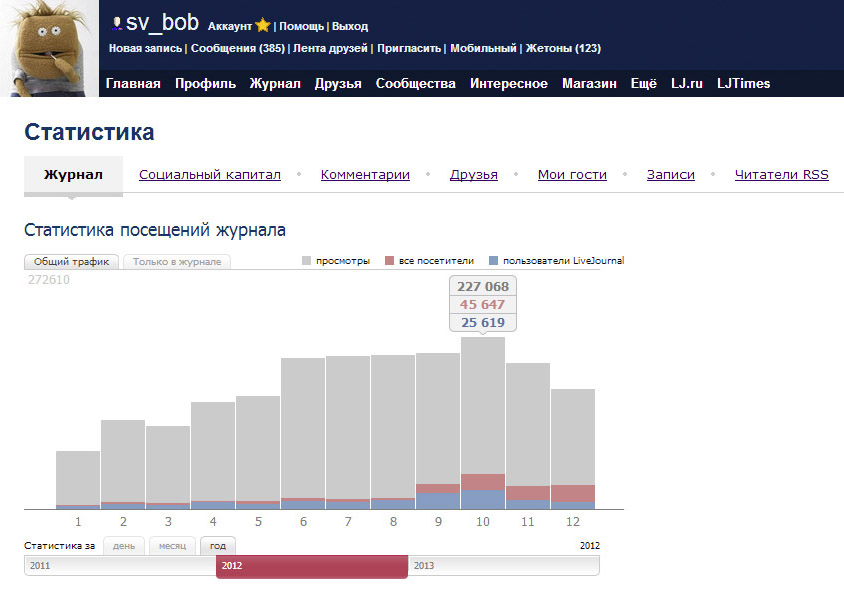The width and height of the screenshot is (844, 593).
Task: Click the chart bar for month 1
Action: point(78,479)
